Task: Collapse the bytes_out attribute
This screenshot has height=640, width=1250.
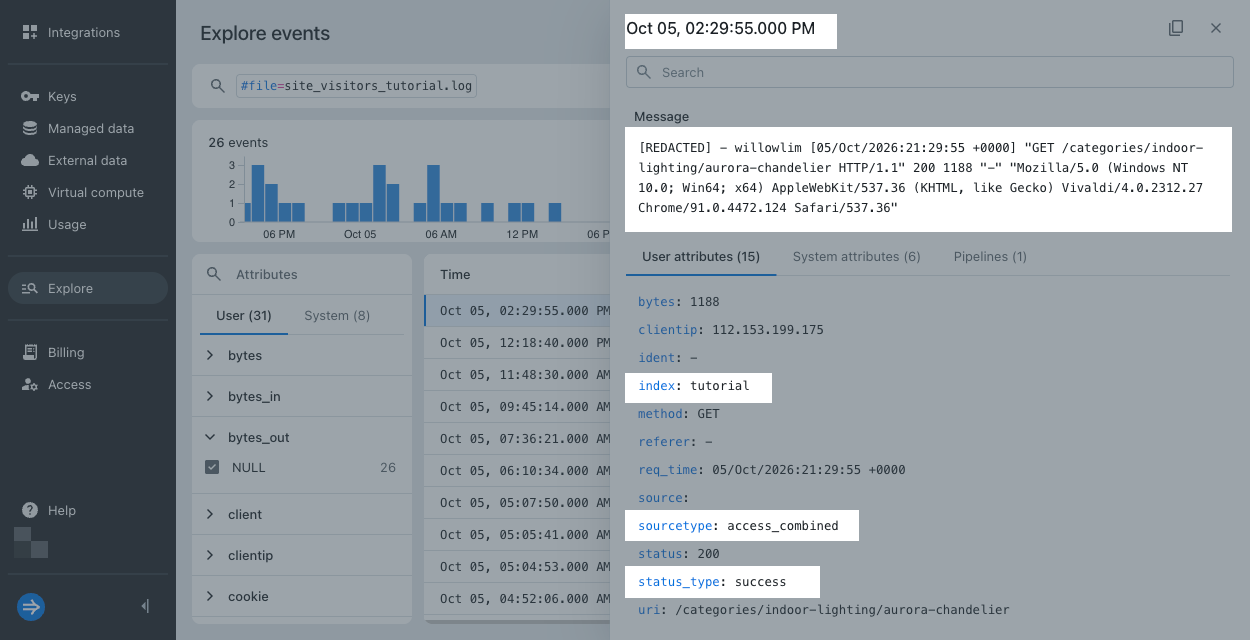Action: (x=210, y=437)
